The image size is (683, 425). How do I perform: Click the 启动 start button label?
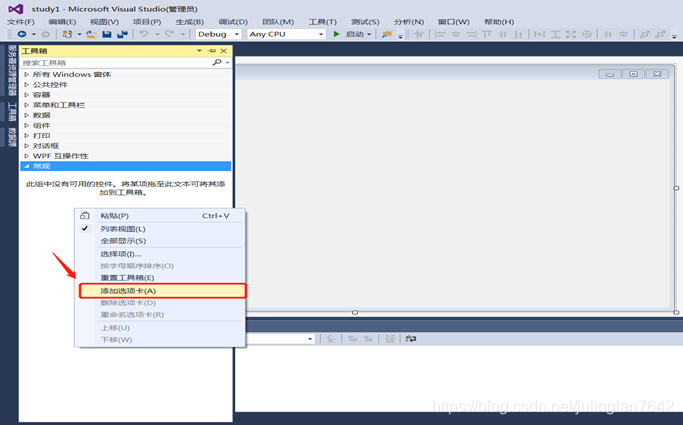355,34
